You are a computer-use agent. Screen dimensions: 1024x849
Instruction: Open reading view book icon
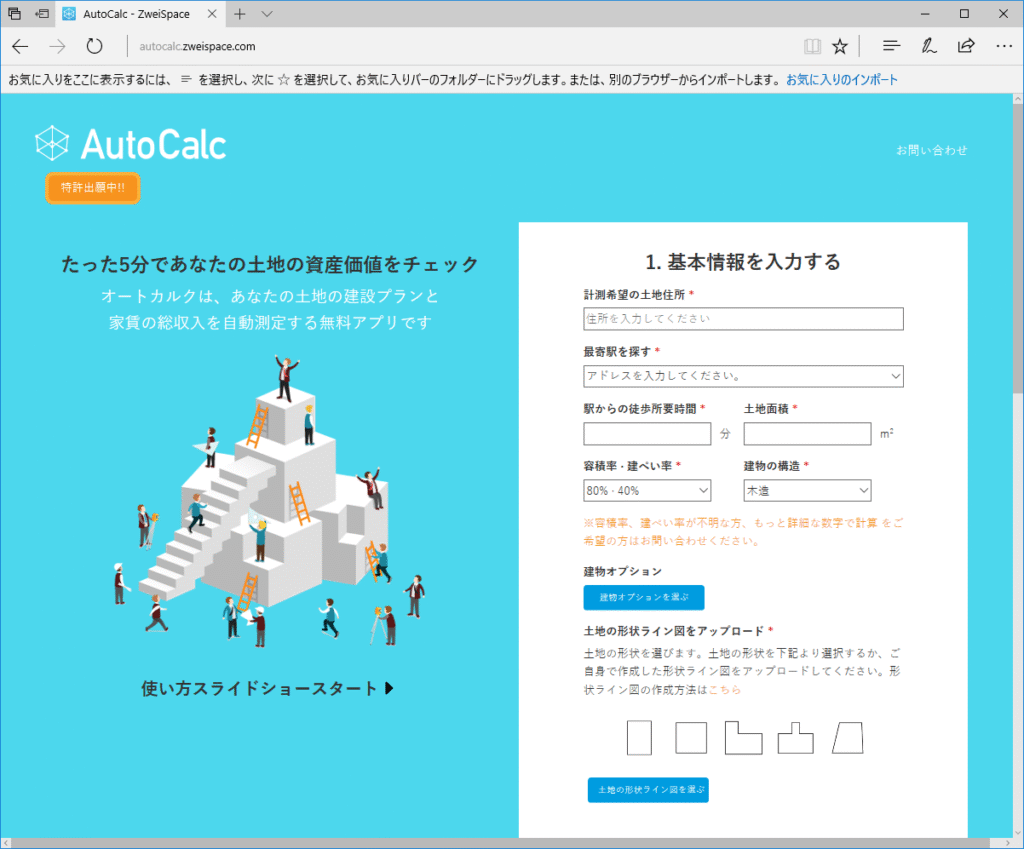click(812, 46)
